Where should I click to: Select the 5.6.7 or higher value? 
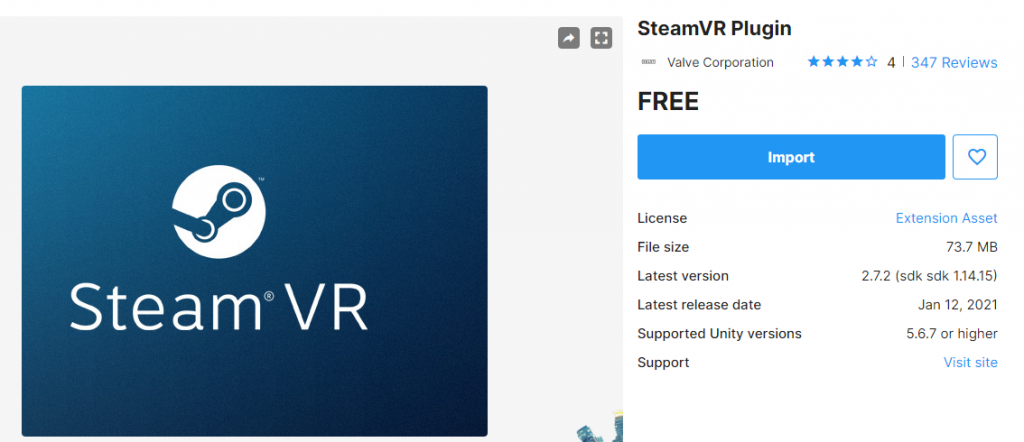coord(952,334)
